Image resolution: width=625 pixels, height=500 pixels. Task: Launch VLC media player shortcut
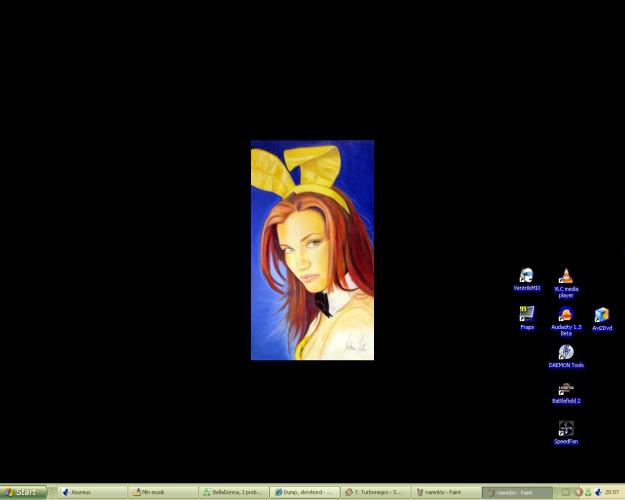(x=566, y=283)
